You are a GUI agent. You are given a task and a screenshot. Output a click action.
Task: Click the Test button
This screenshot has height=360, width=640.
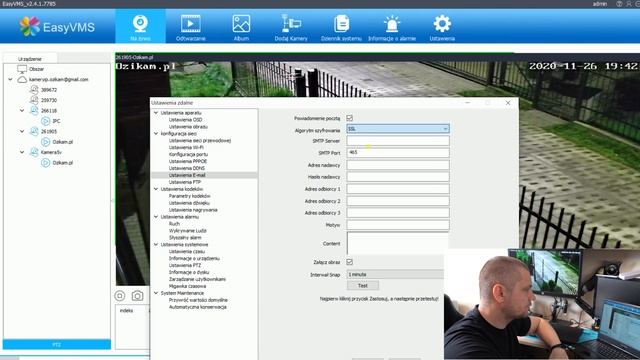[x=363, y=286]
